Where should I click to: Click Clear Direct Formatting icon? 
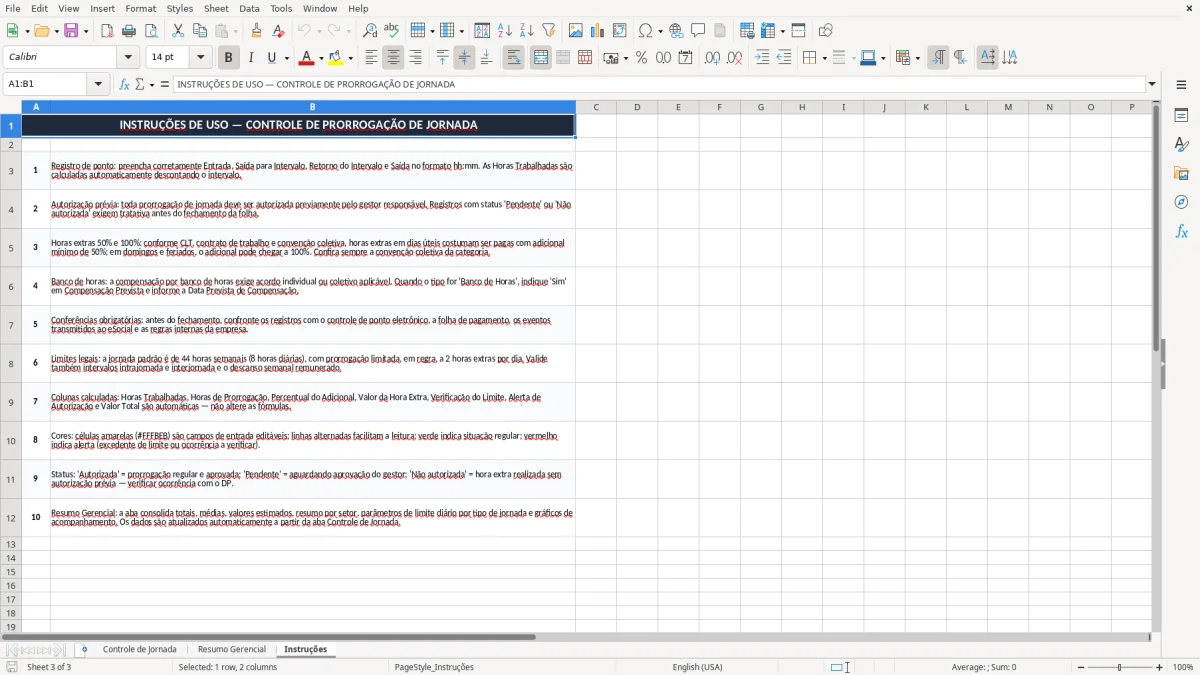point(278,31)
